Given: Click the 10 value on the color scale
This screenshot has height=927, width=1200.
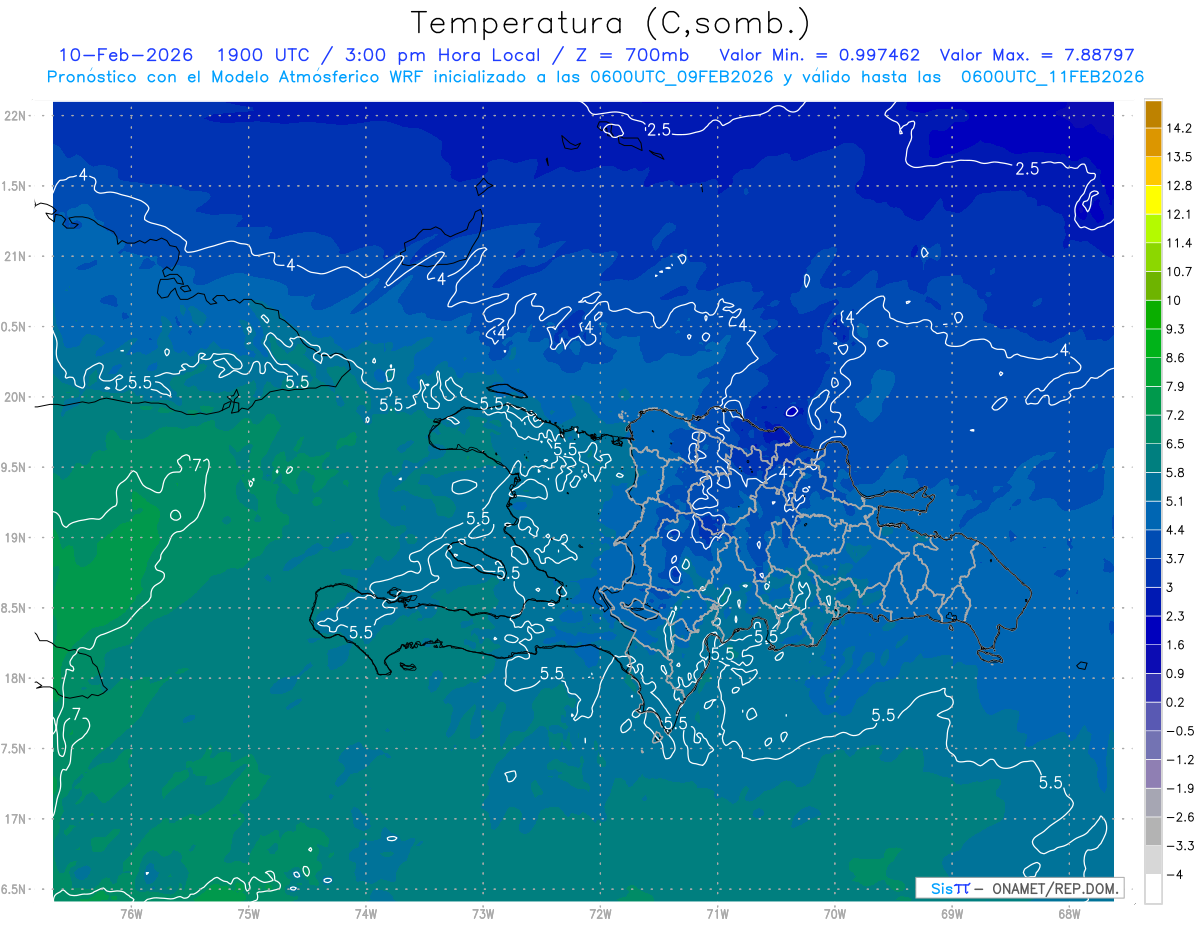Looking at the screenshot, I should pyautogui.click(x=1174, y=301).
